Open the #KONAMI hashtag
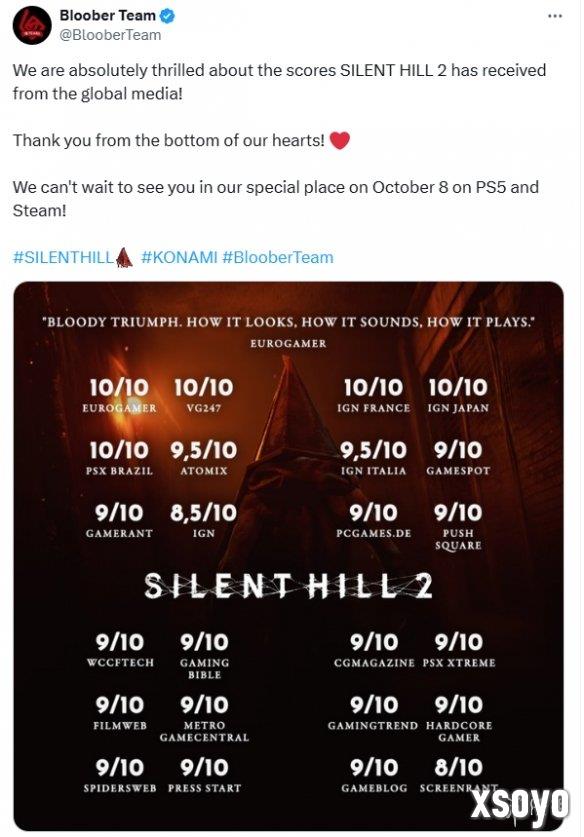Viewport: 584px width, 837px height. [179, 257]
